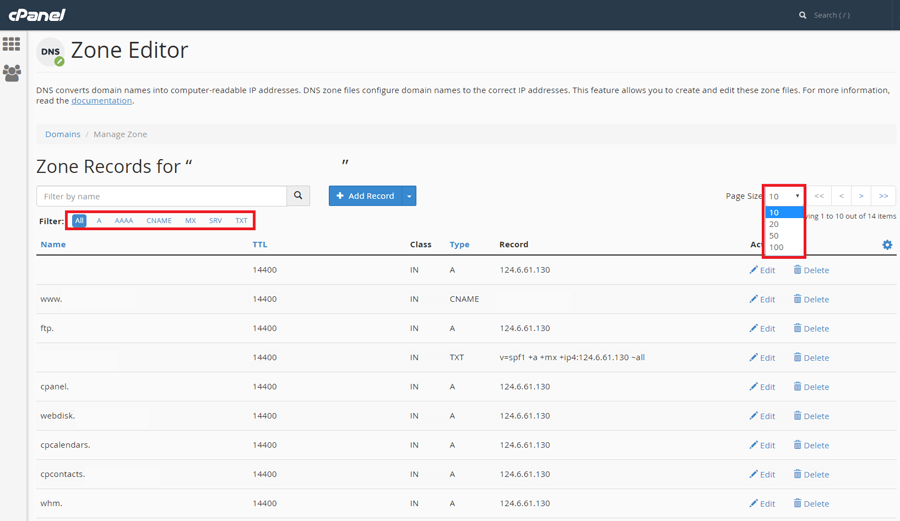Edit the ftp. record

coord(762,328)
